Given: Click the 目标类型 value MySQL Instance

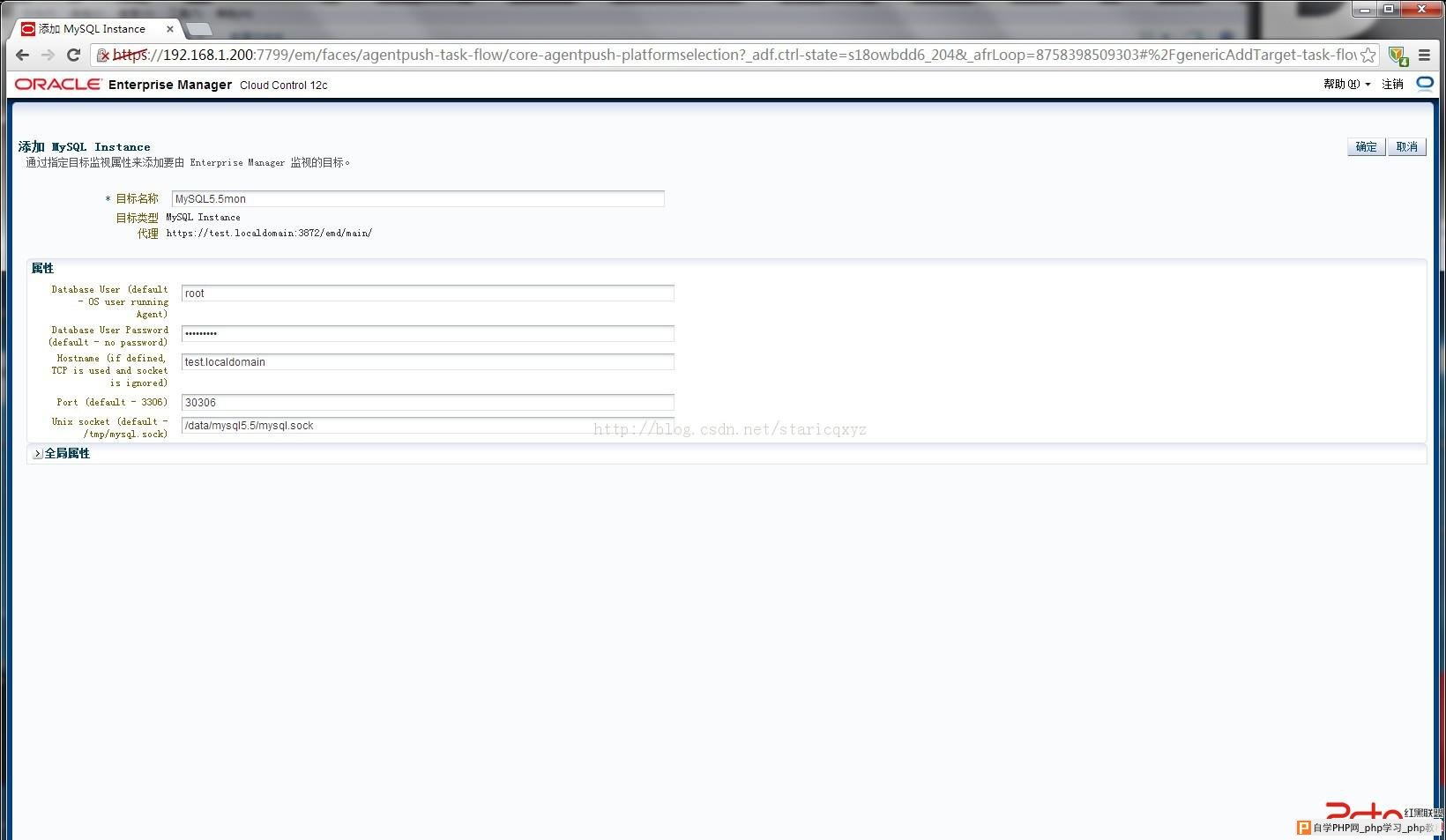Looking at the screenshot, I should pyautogui.click(x=203, y=218).
